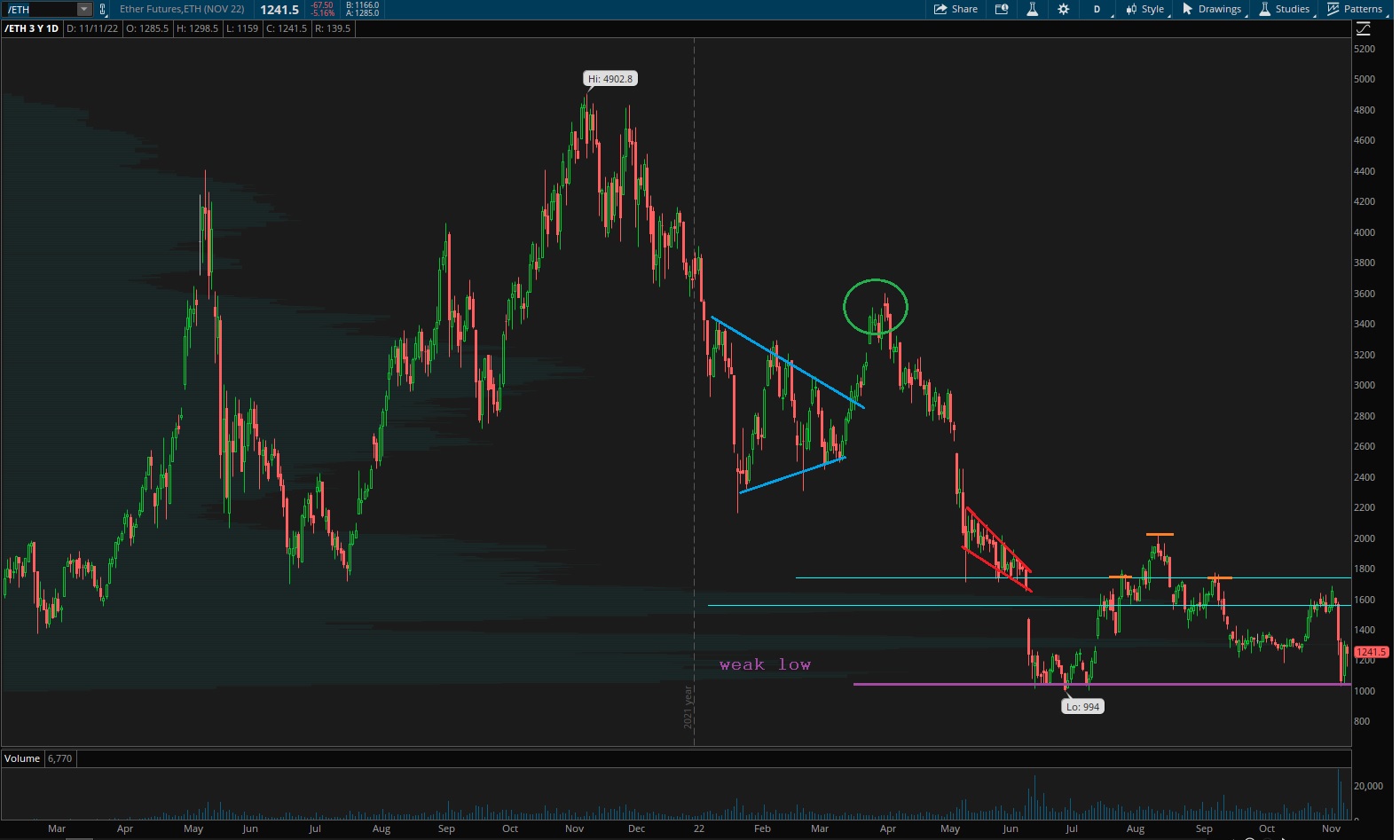Click the Hi: 4902.8 price bubble
Viewport: 1400px width, 840px height.
point(610,79)
